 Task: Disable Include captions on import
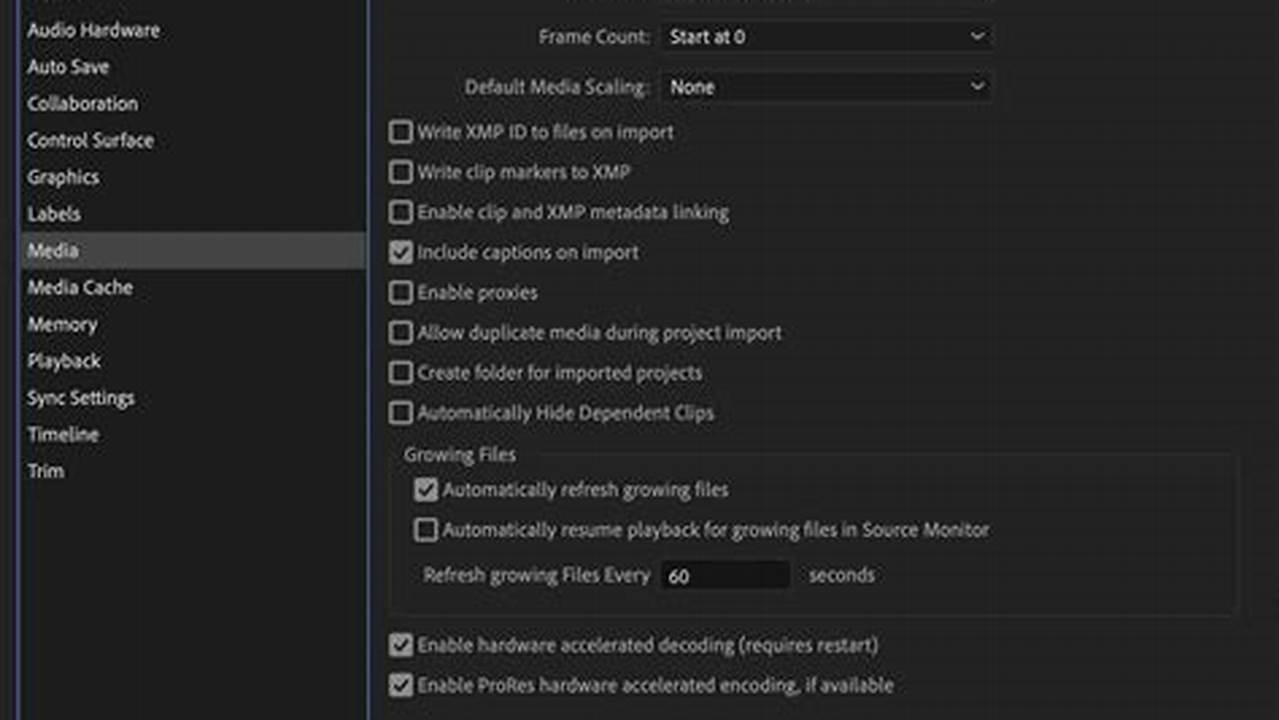(400, 252)
